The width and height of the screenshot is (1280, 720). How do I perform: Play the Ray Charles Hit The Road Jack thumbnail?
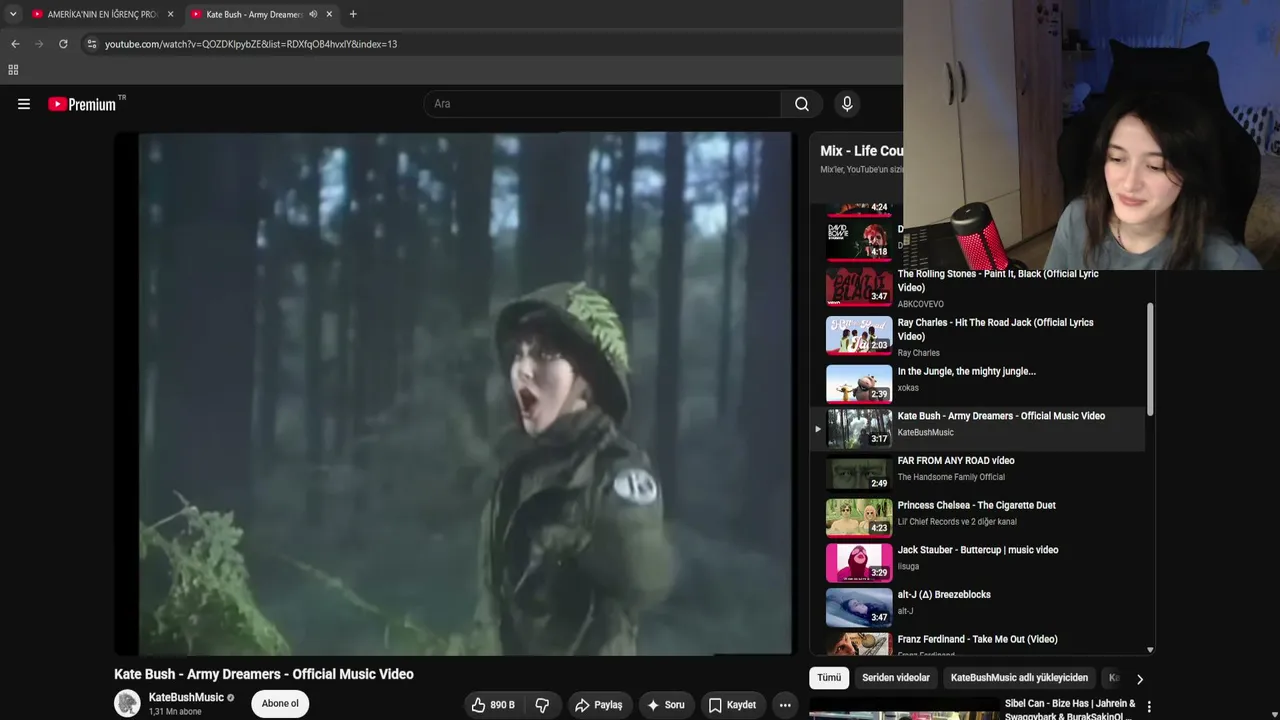859,336
